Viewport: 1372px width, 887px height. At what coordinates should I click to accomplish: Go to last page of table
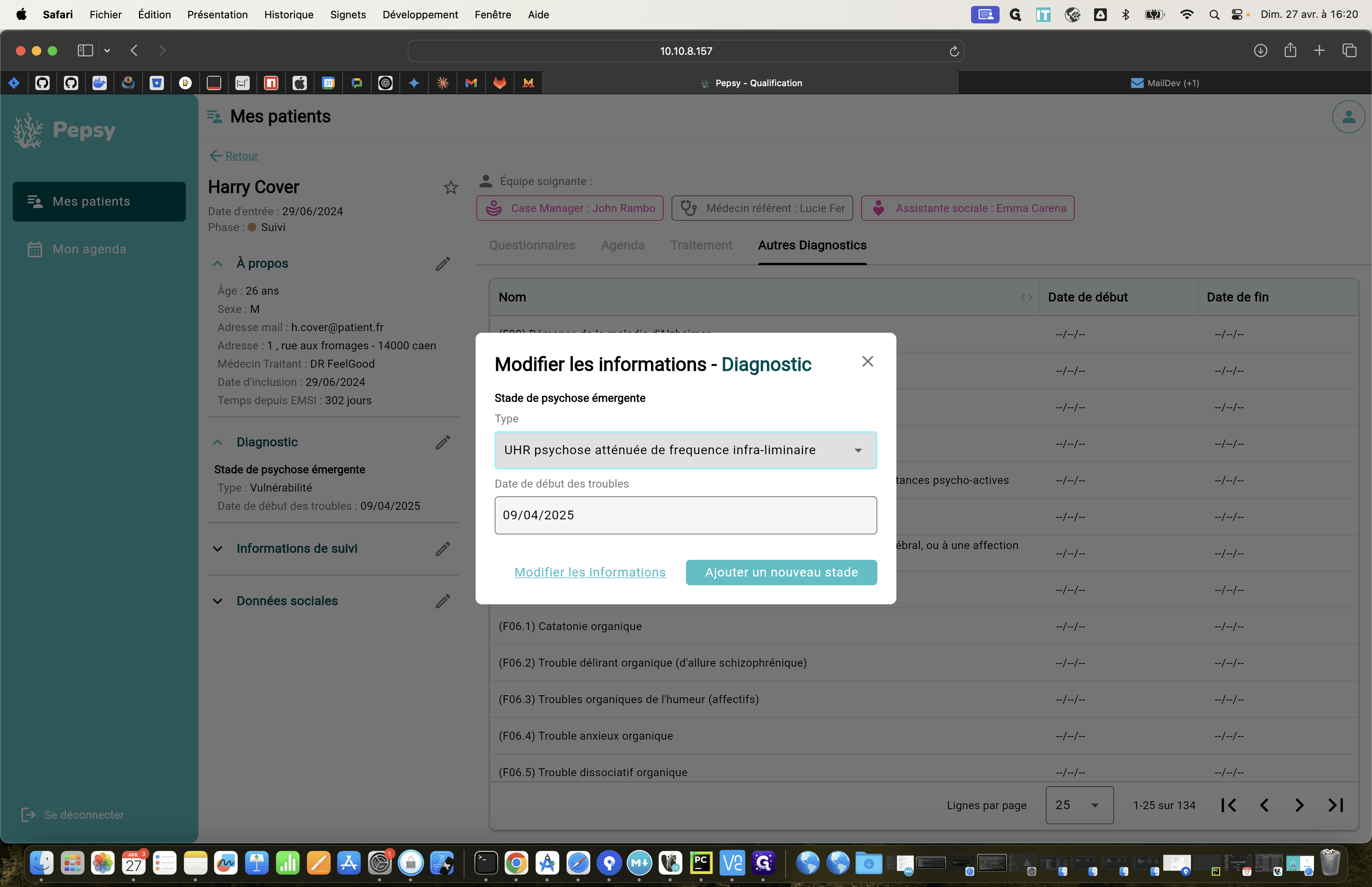coord(1335,805)
